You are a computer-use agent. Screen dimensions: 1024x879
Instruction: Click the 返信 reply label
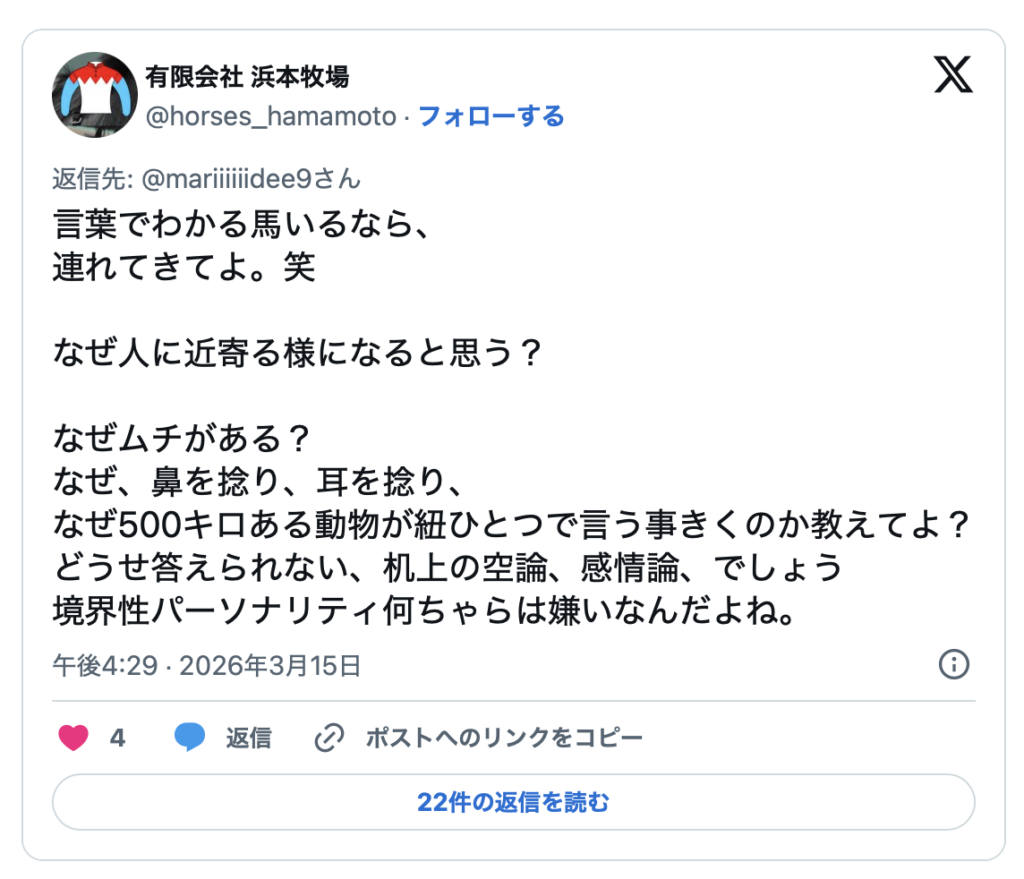(x=248, y=739)
